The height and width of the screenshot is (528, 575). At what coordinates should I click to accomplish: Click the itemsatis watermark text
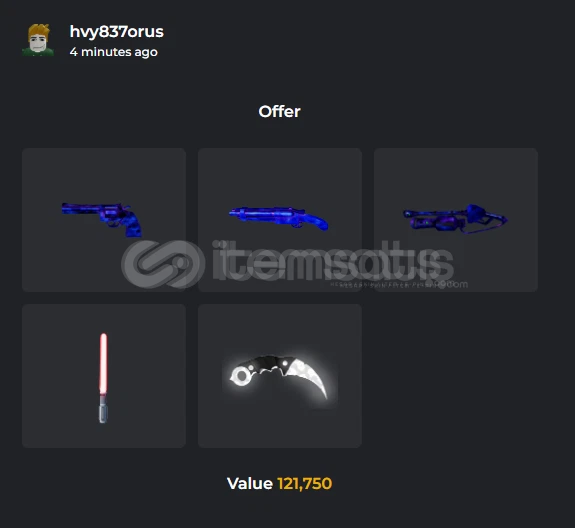coord(333,261)
